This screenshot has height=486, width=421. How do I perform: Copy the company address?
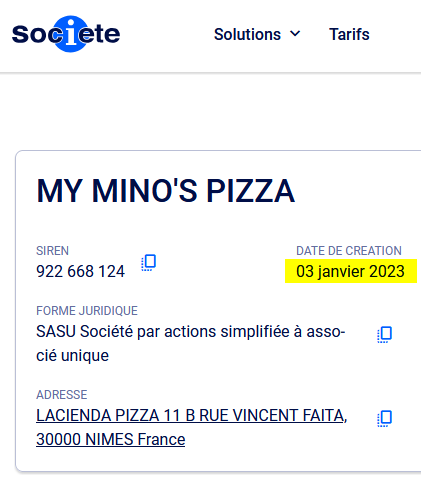coord(385,418)
